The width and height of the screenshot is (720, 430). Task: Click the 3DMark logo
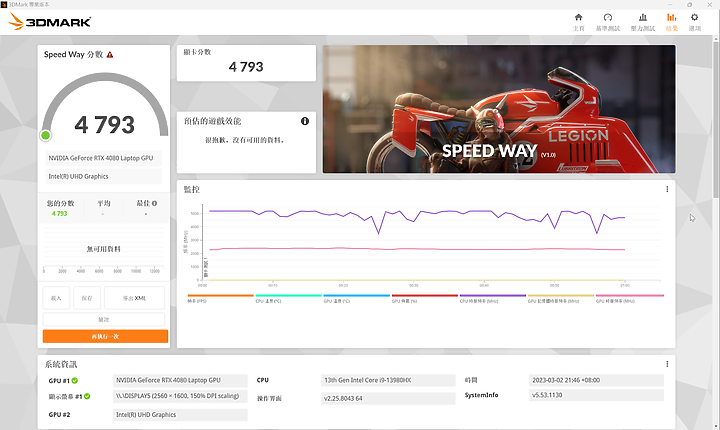point(50,21)
